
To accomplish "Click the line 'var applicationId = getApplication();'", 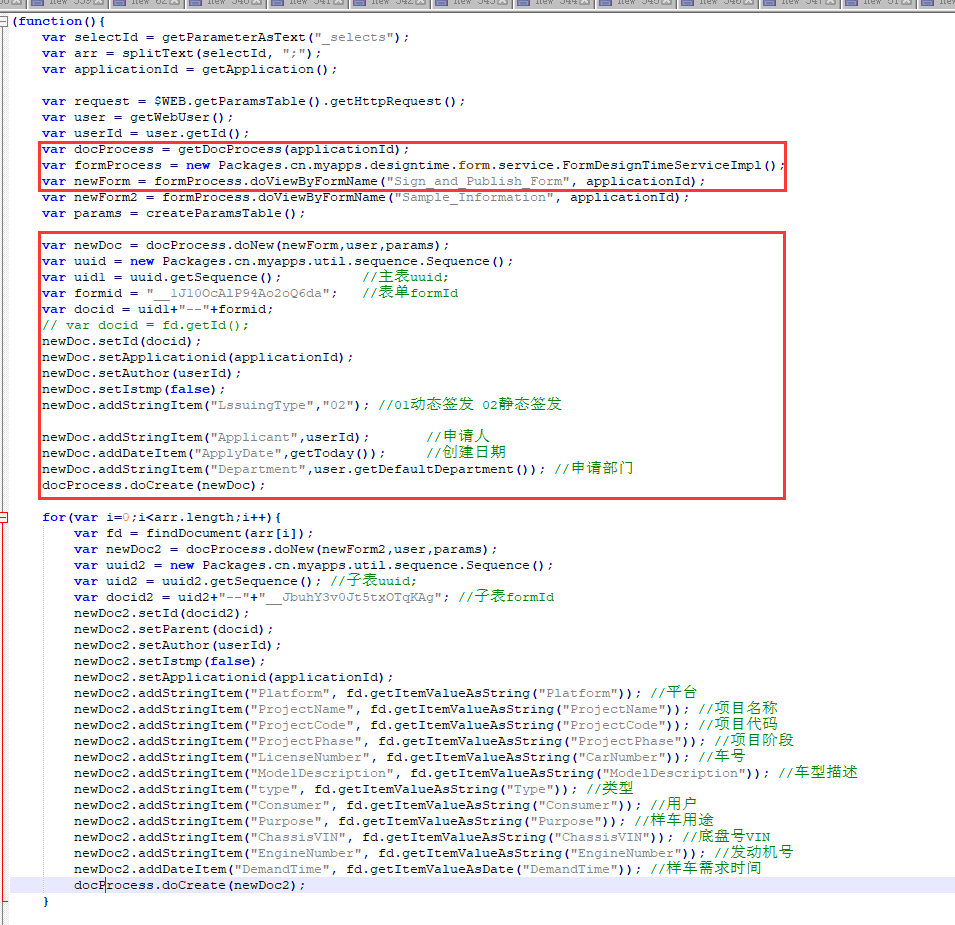I will pyautogui.click(x=189, y=69).
